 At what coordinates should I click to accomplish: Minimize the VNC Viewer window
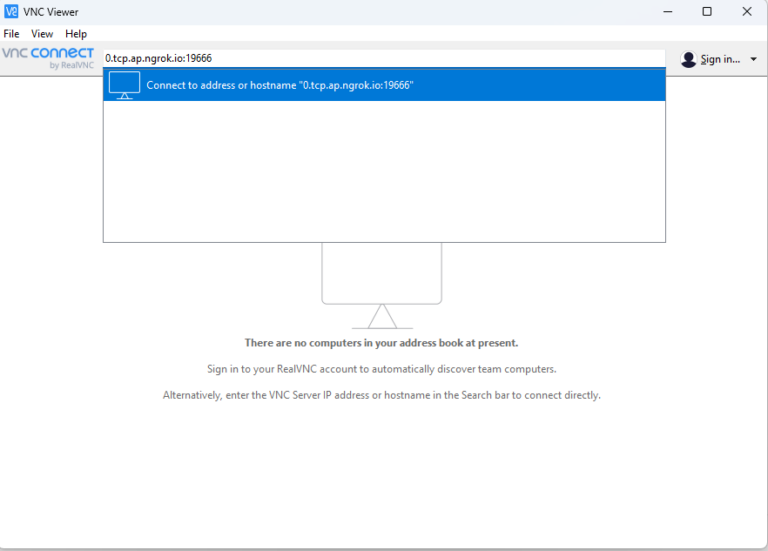click(x=667, y=12)
